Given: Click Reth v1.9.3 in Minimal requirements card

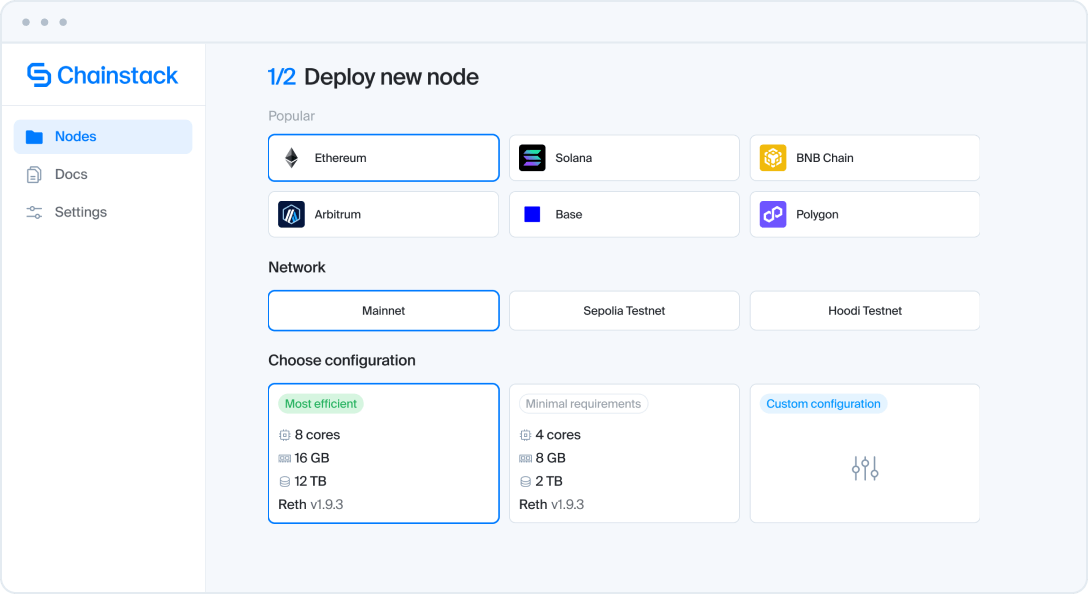Looking at the screenshot, I should 552,504.
